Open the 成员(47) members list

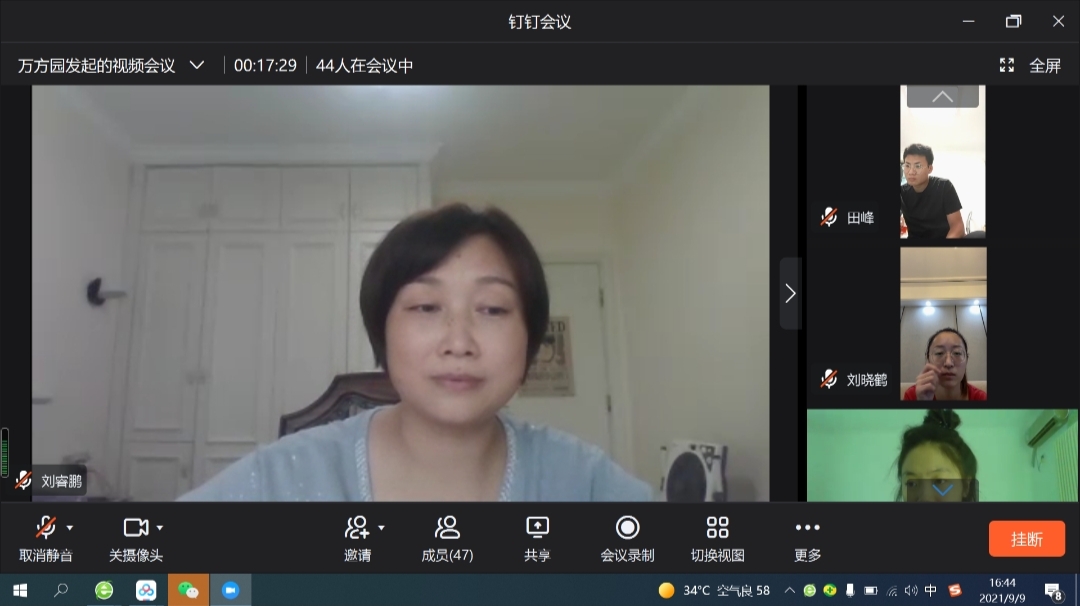[x=447, y=539]
